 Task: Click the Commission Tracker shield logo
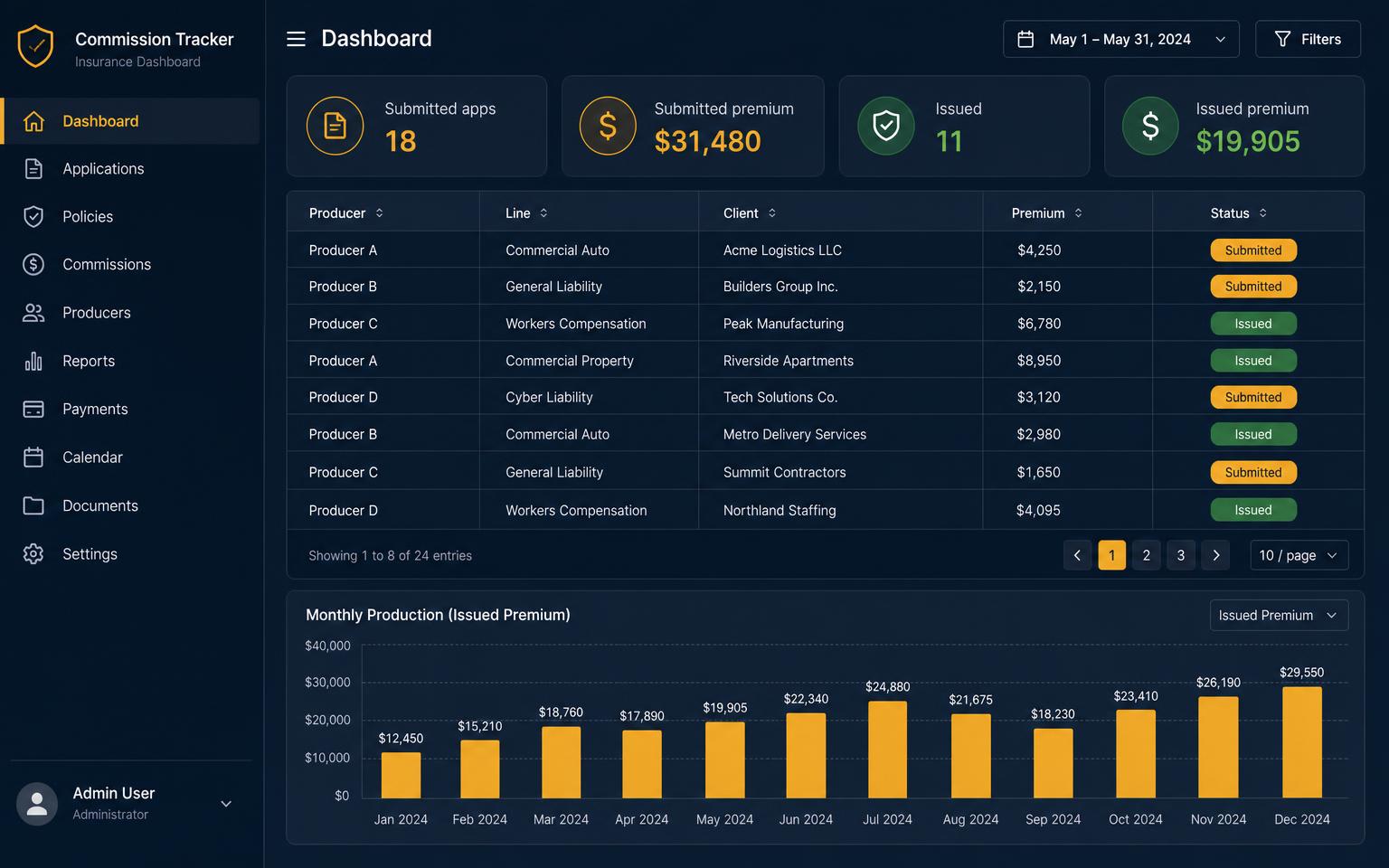[x=35, y=46]
